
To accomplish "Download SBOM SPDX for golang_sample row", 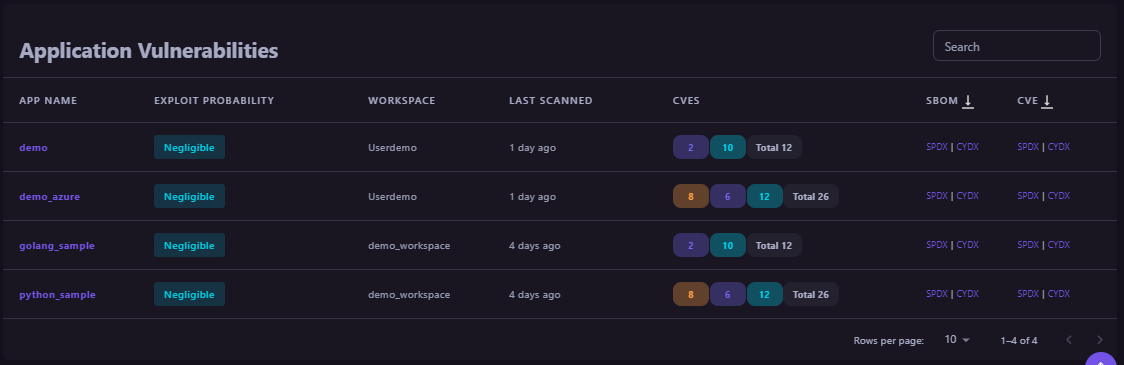I will pos(937,245).
